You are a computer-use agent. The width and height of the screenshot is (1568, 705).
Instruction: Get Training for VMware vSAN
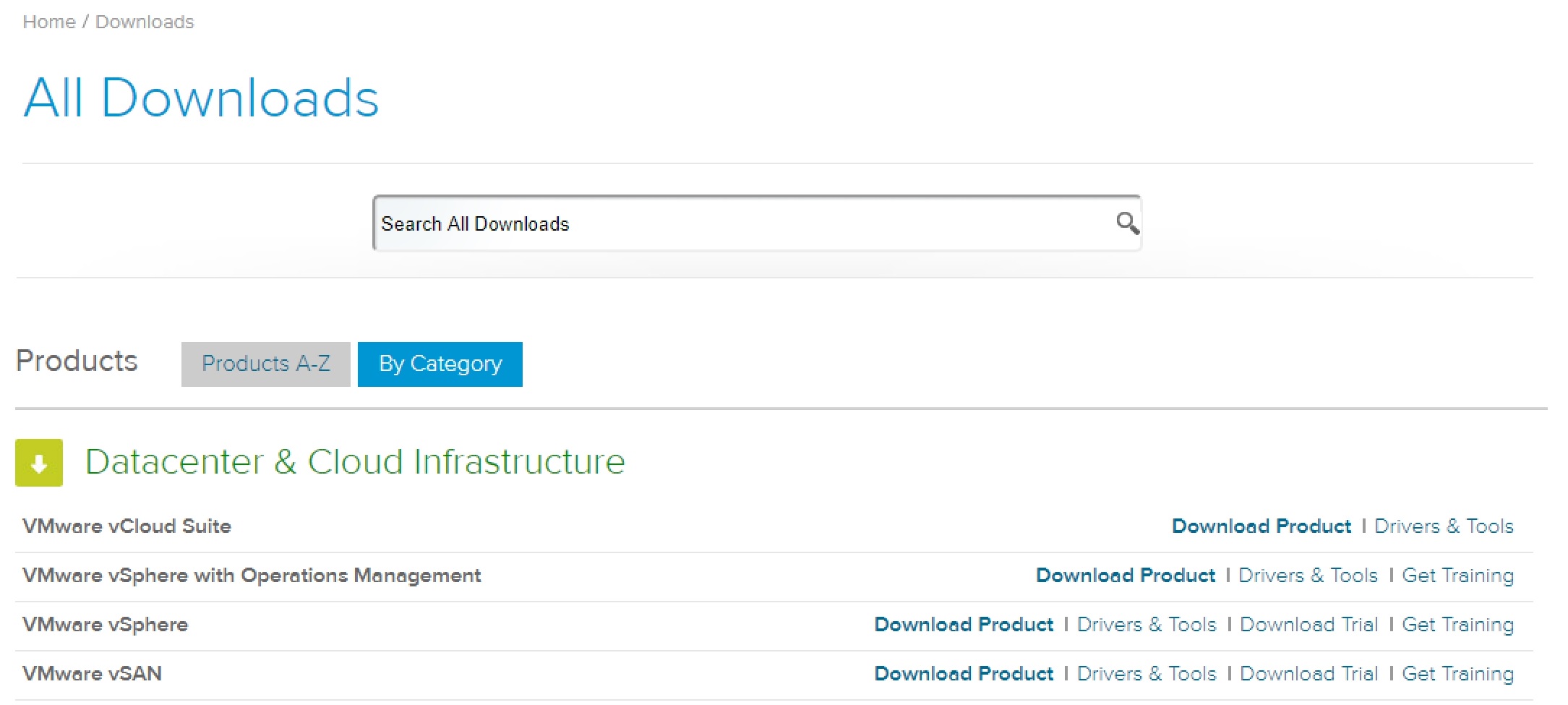(1457, 674)
